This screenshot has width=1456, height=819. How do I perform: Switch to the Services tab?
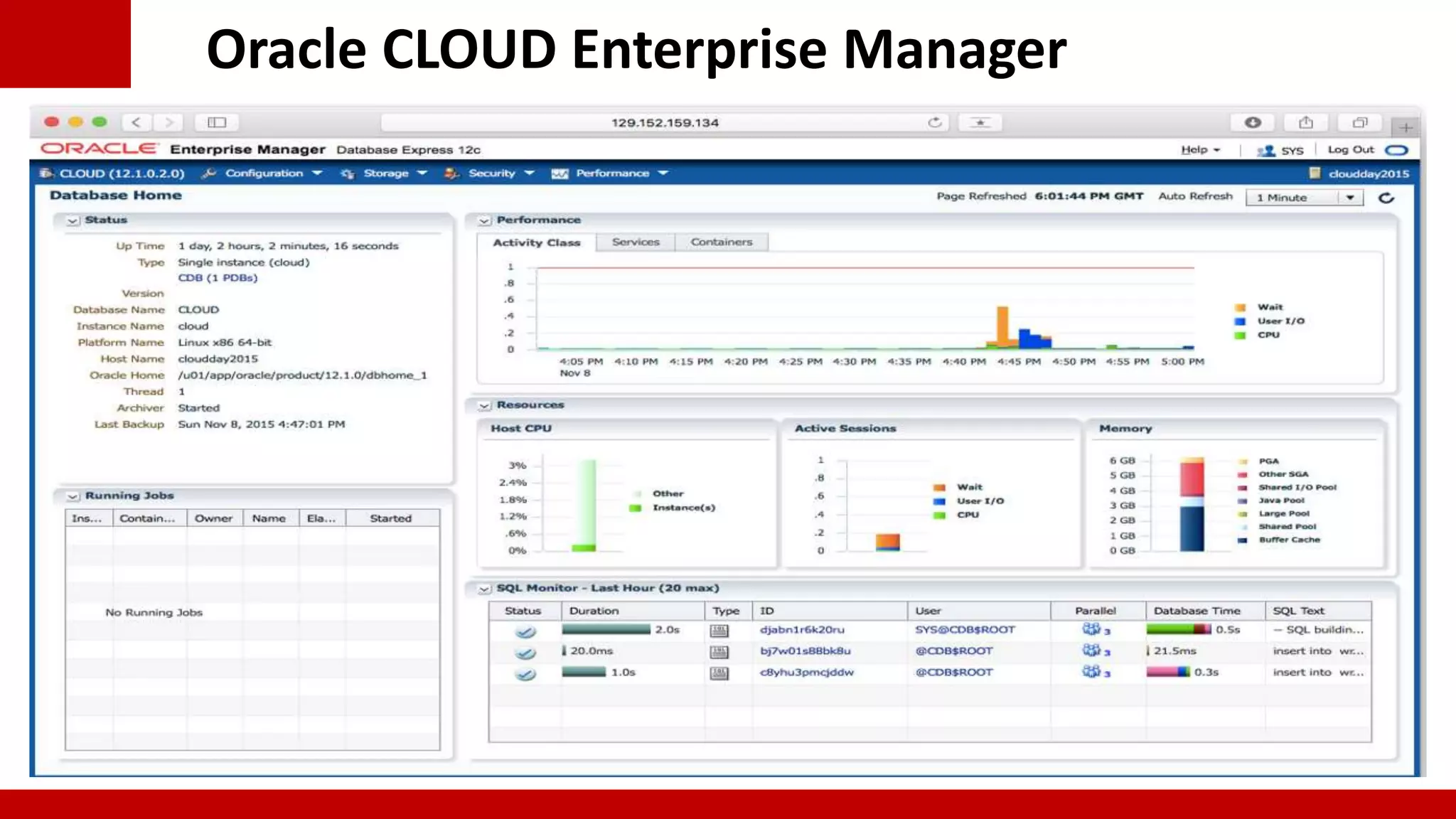636,242
